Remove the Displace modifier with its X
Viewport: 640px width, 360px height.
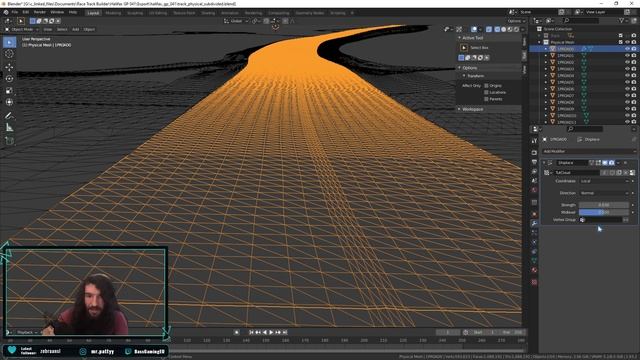click(625, 163)
